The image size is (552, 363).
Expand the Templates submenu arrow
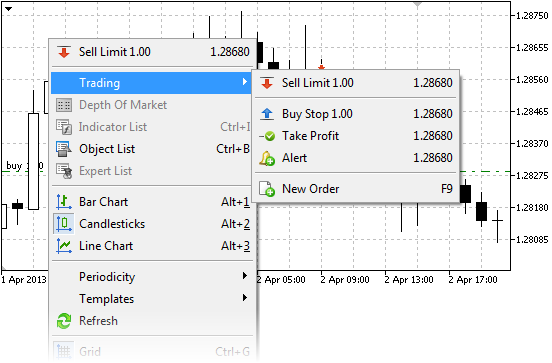coord(245,298)
